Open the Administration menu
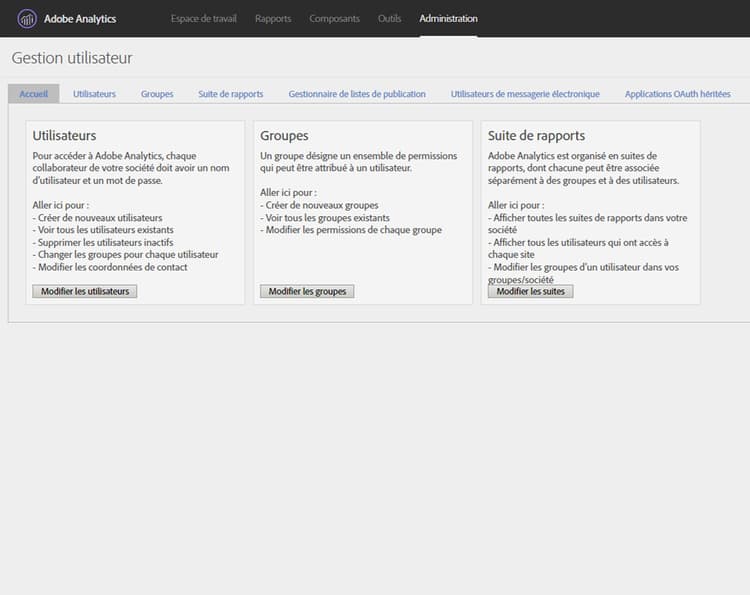This screenshot has width=750, height=595. click(x=448, y=19)
